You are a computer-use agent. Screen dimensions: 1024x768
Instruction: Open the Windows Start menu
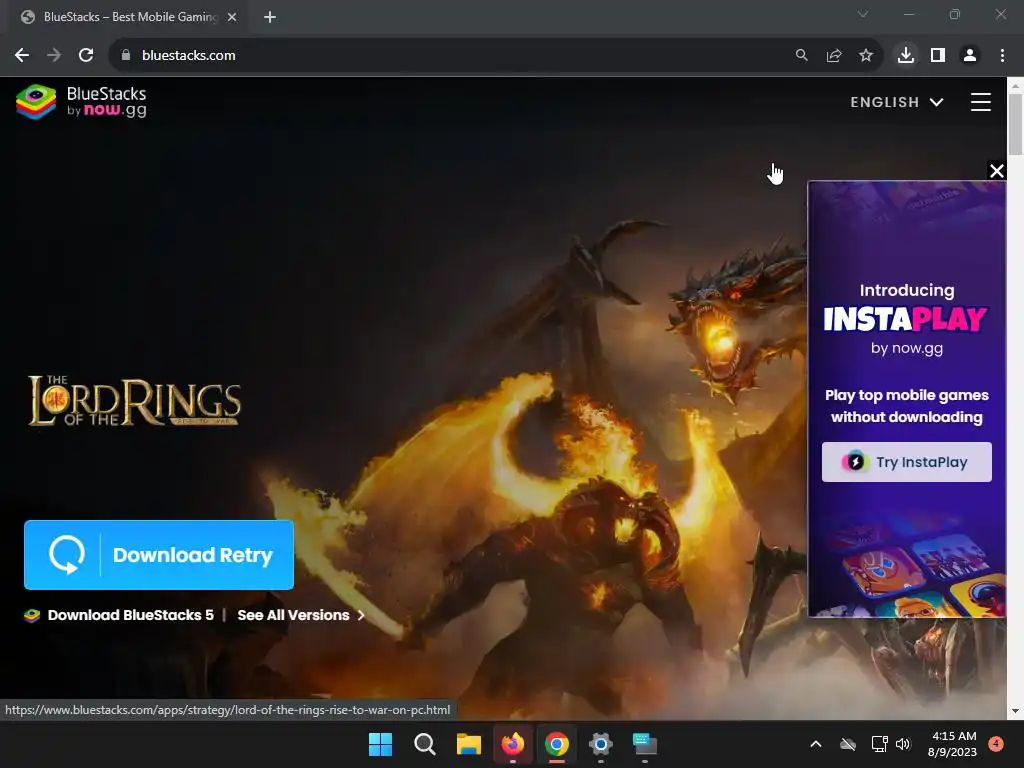tap(380, 744)
